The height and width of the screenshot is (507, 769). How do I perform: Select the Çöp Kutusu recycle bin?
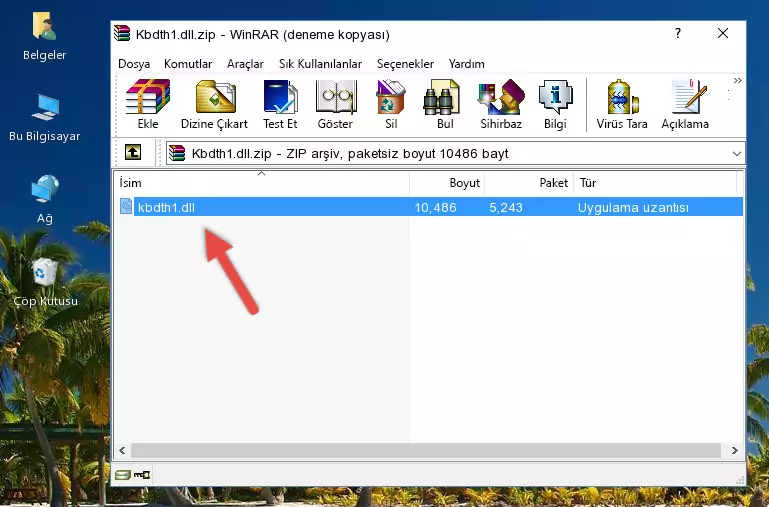45,282
